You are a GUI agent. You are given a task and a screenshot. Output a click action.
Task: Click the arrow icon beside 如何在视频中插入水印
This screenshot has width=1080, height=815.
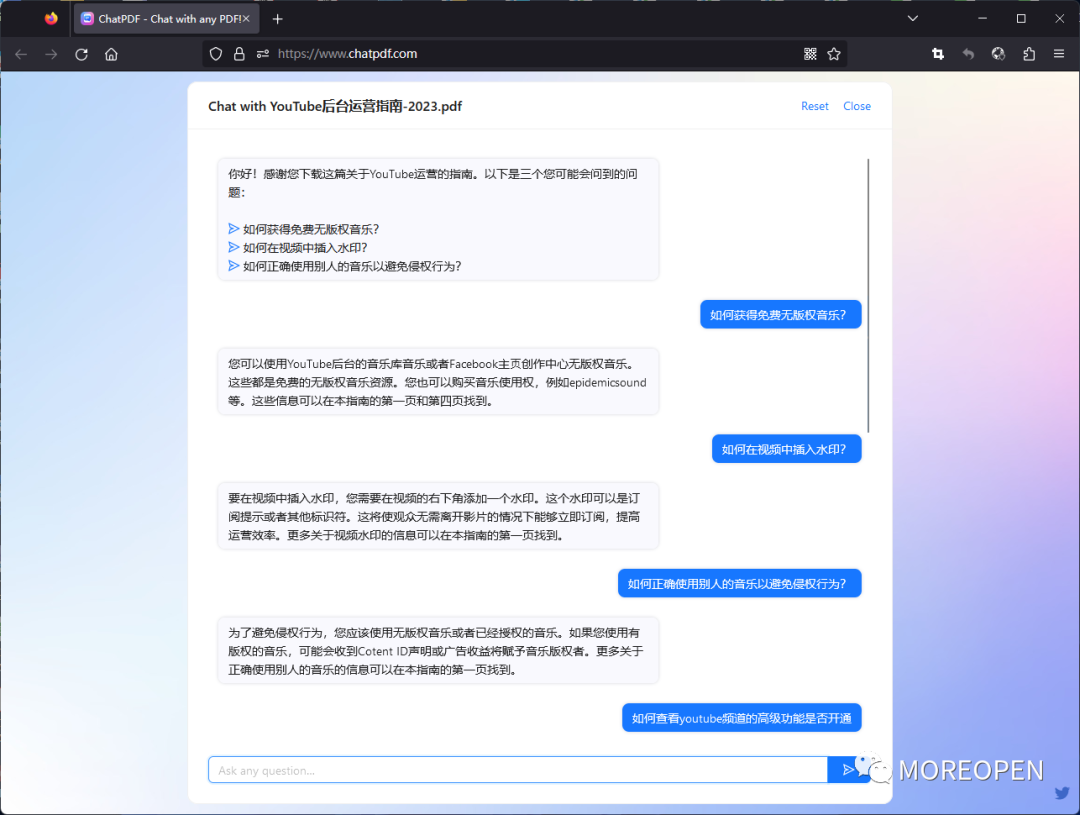(x=233, y=247)
